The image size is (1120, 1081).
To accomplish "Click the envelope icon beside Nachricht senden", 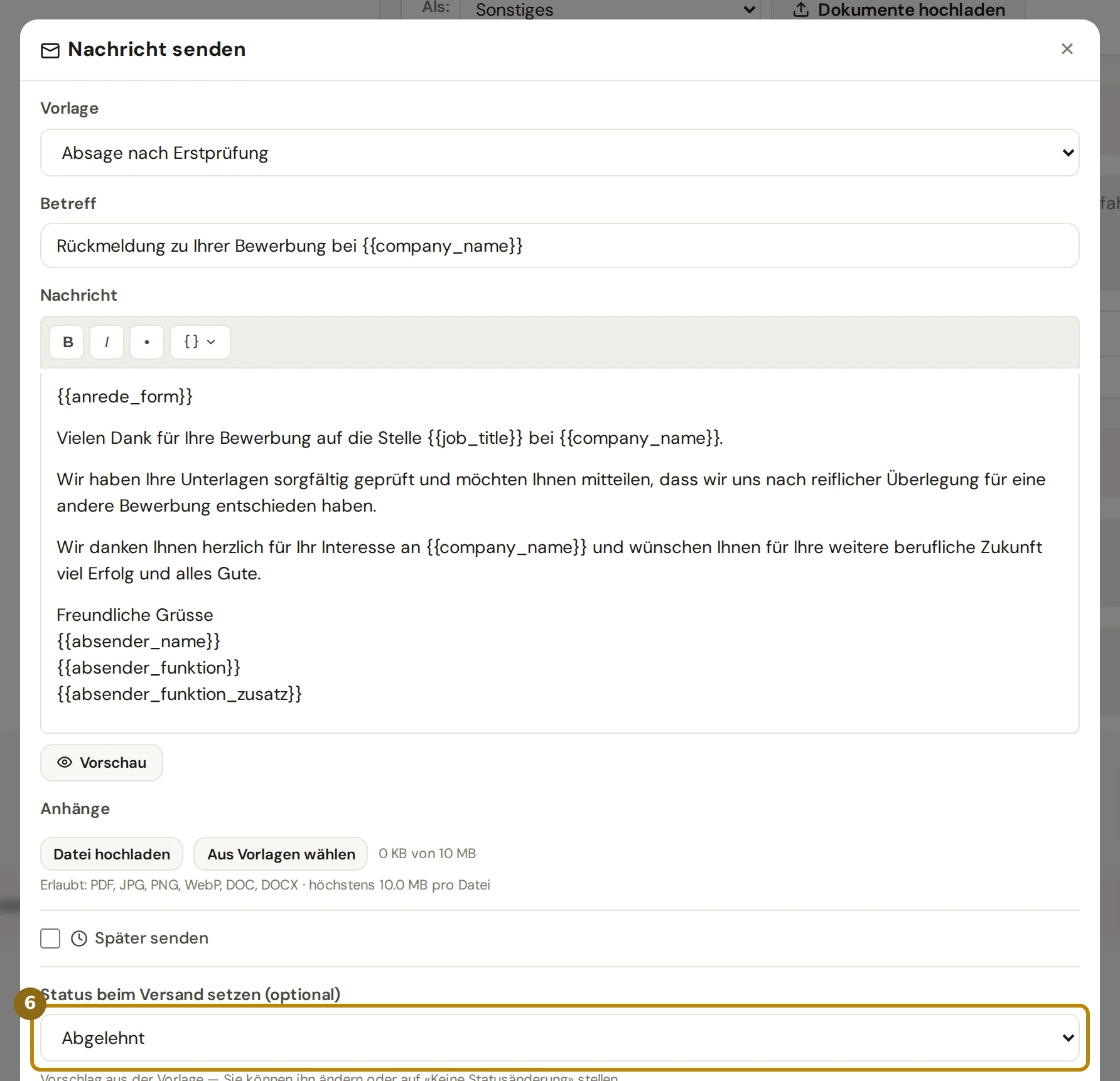I will (x=50, y=50).
